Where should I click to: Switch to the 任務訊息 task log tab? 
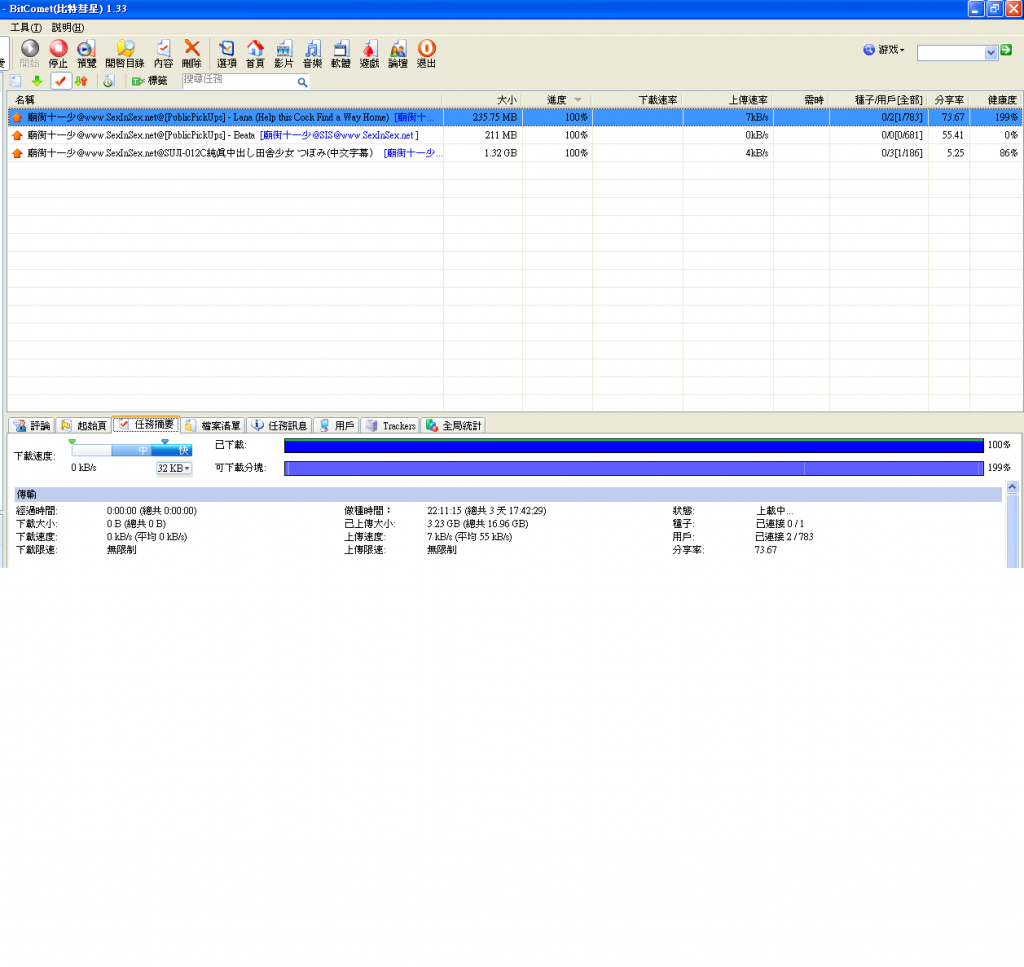point(280,426)
